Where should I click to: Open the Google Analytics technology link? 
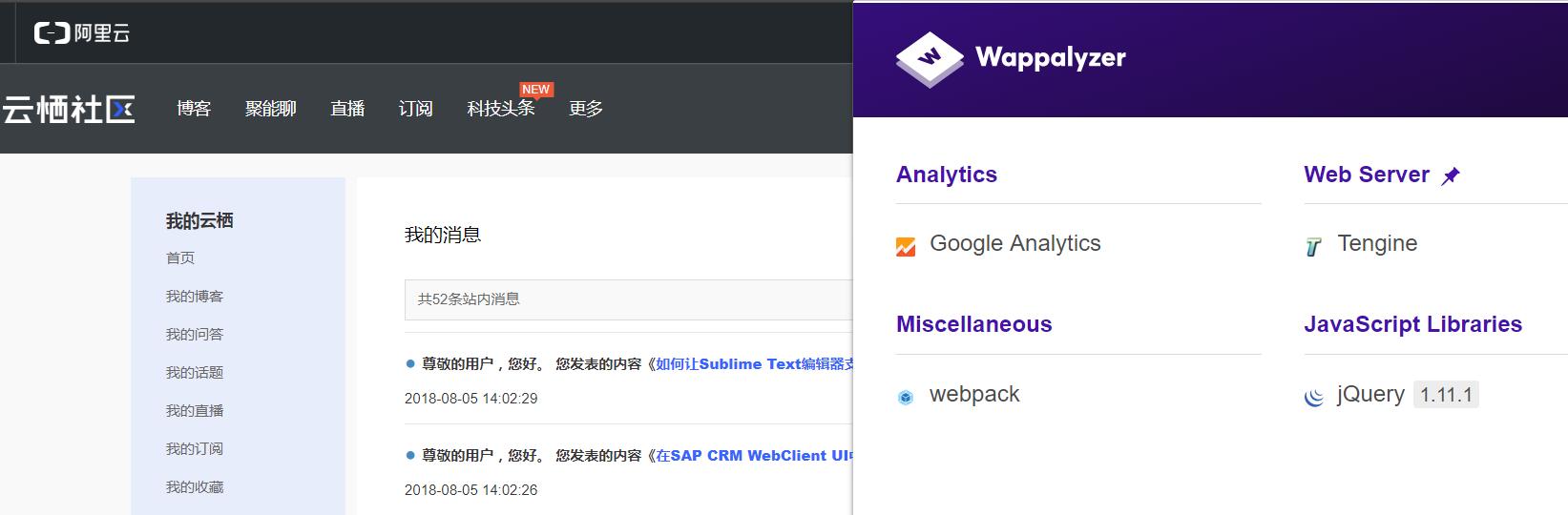[1015, 243]
